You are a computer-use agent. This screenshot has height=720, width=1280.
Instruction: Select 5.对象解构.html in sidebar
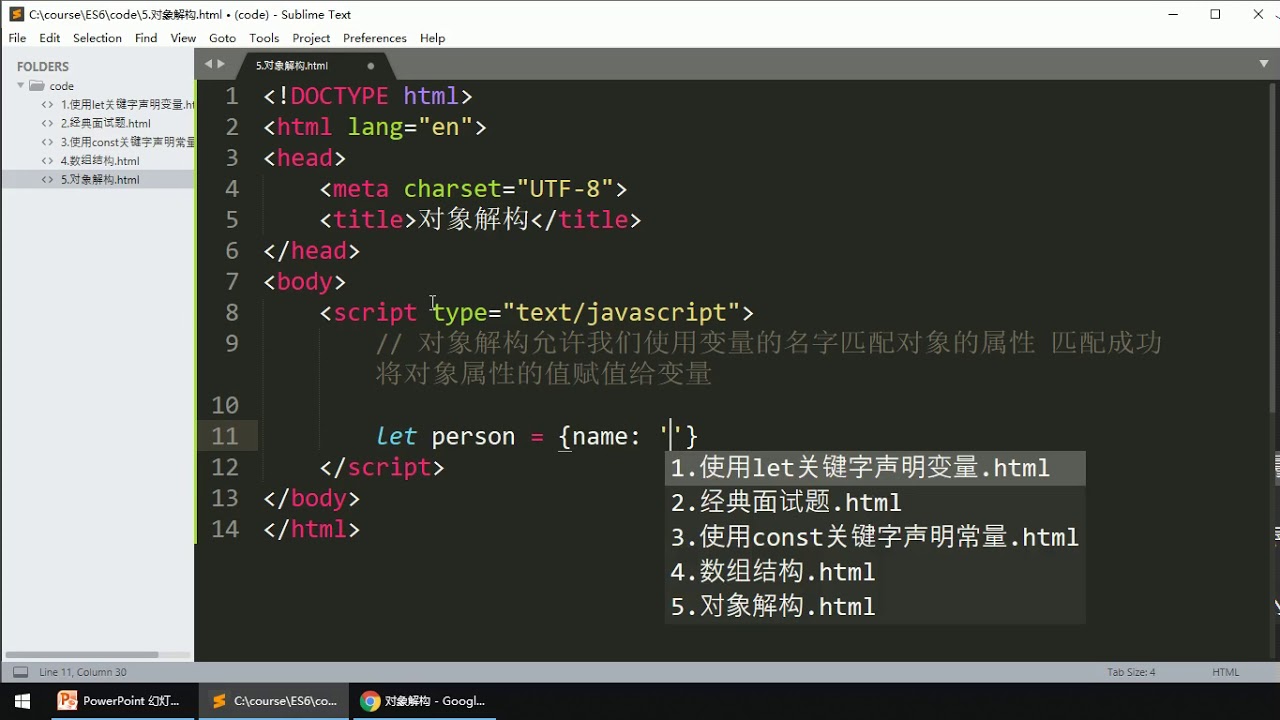(100, 180)
